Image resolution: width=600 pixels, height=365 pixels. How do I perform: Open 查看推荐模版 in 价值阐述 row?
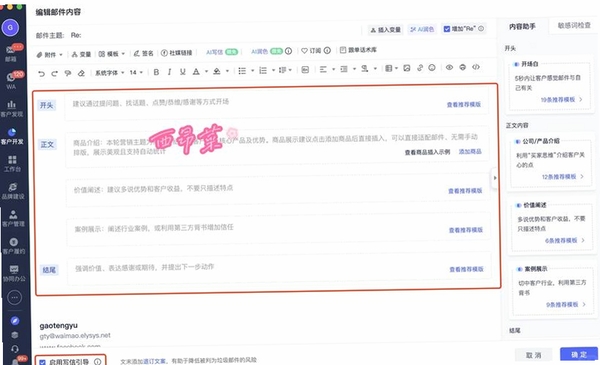pos(465,191)
